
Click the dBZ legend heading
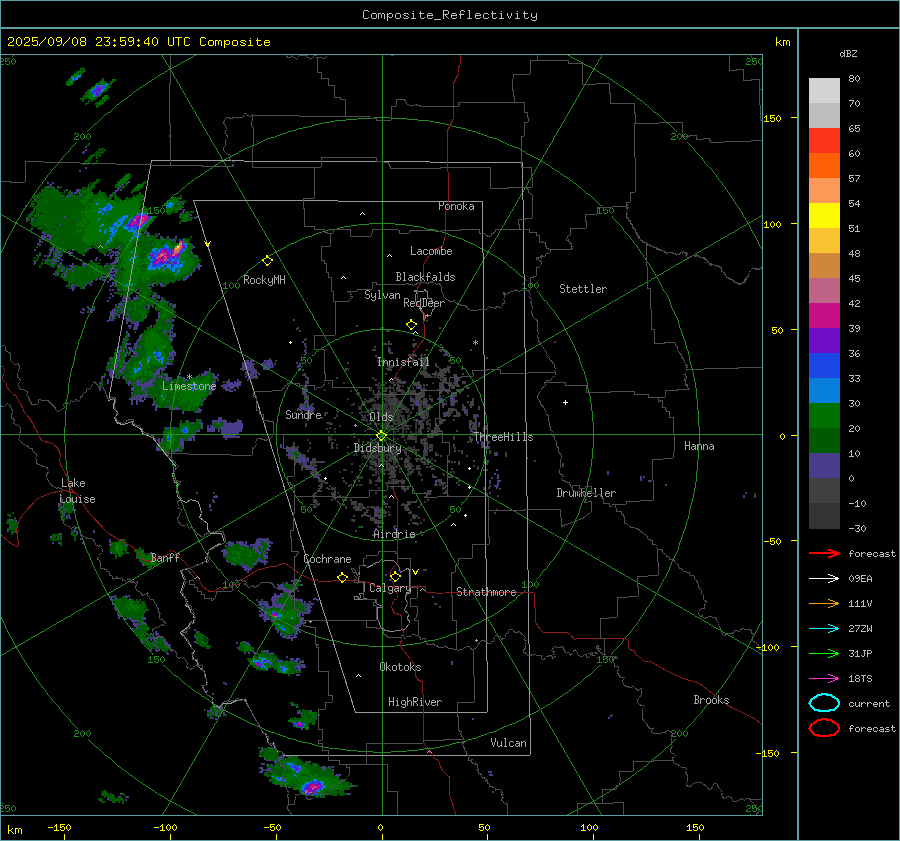pyautogui.click(x=848, y=54)
